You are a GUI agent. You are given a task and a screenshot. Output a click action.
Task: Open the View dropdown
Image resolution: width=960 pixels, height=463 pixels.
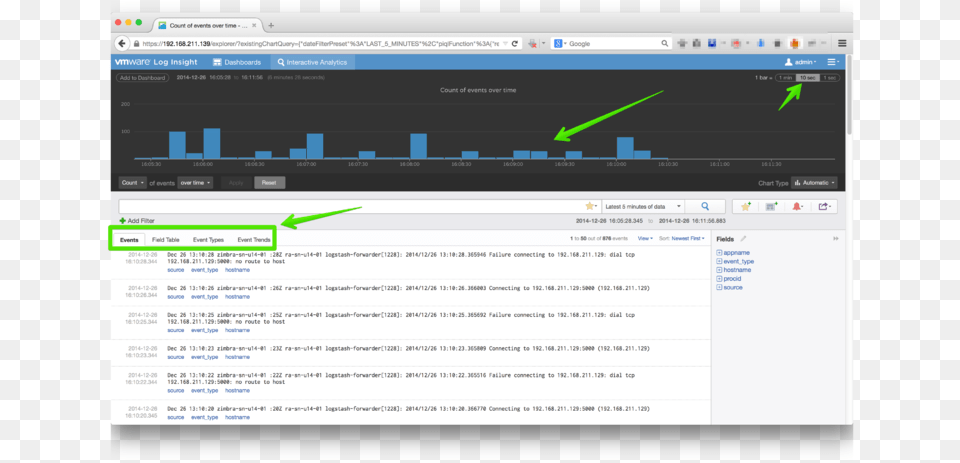point(645,238)
